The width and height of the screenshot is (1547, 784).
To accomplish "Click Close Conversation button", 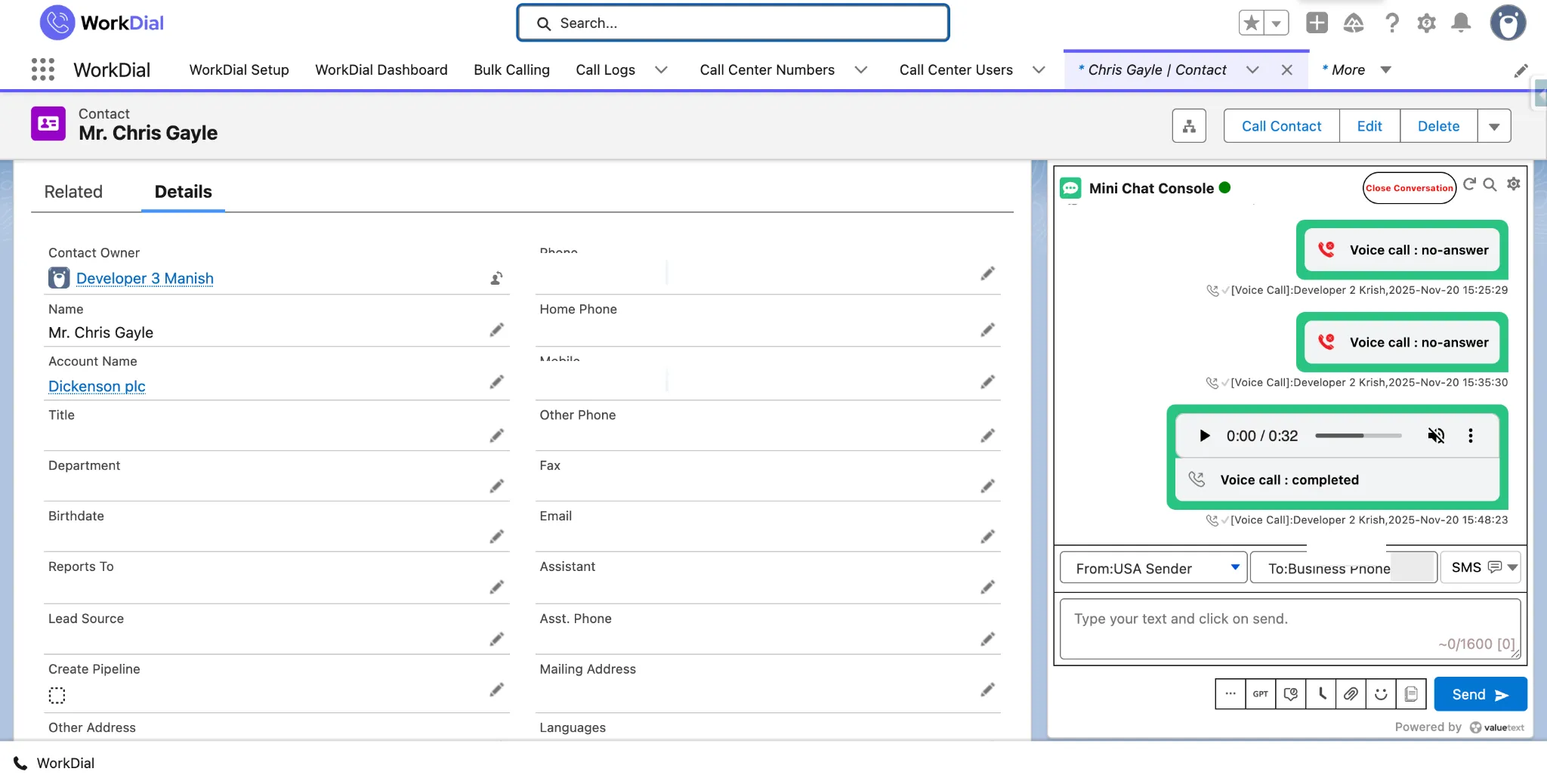I will [x=1409, y=188].
